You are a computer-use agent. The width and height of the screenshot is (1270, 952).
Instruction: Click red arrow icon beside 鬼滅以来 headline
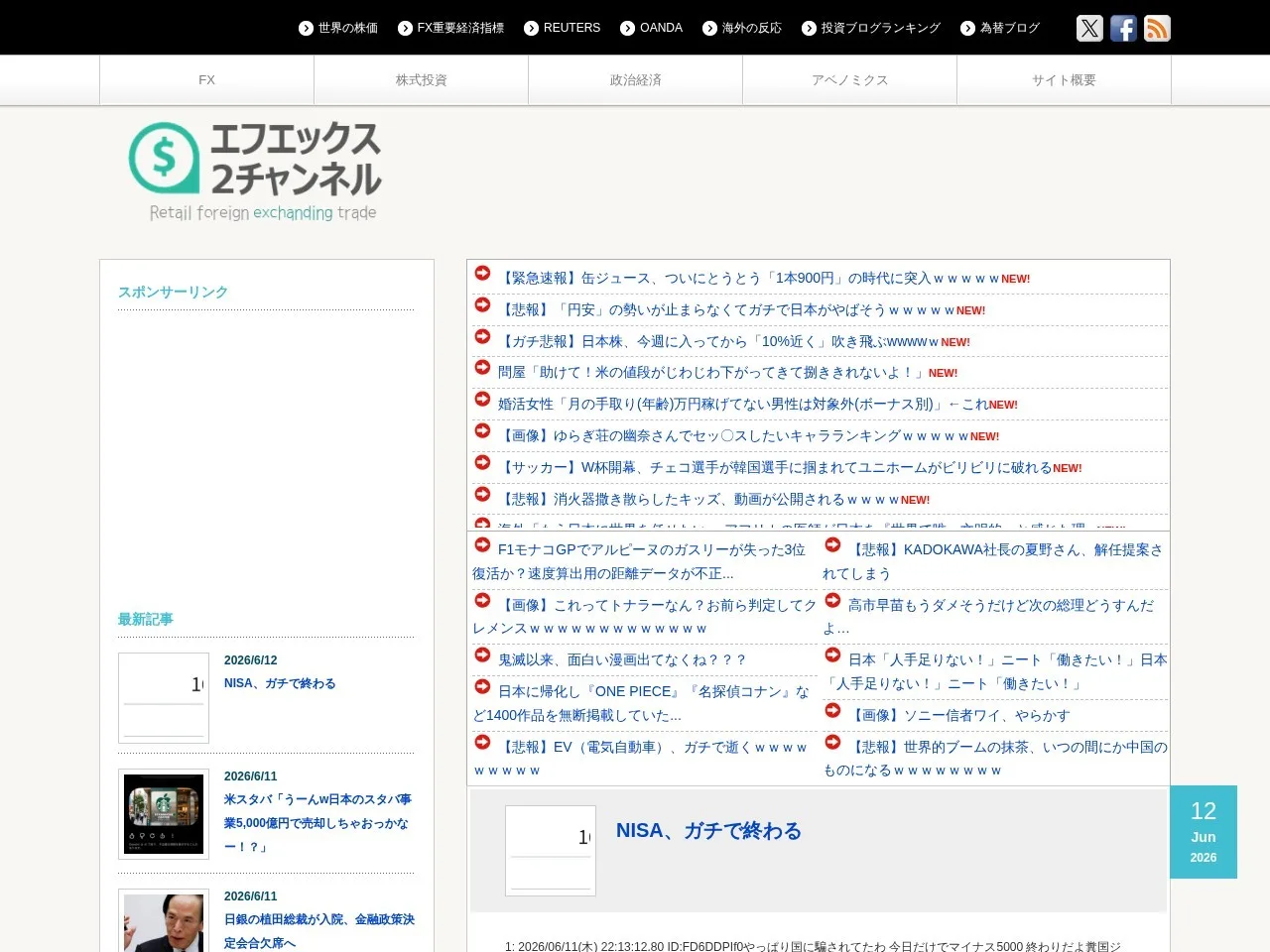pyautogui.click(x=482, y=654)
